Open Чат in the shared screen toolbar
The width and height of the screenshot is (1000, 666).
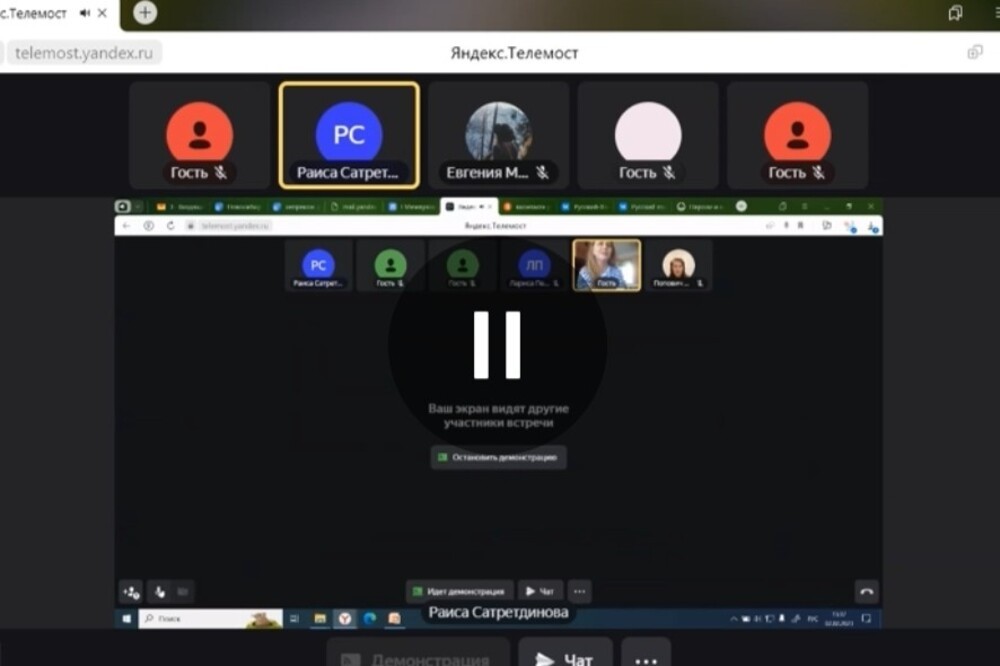541,591
